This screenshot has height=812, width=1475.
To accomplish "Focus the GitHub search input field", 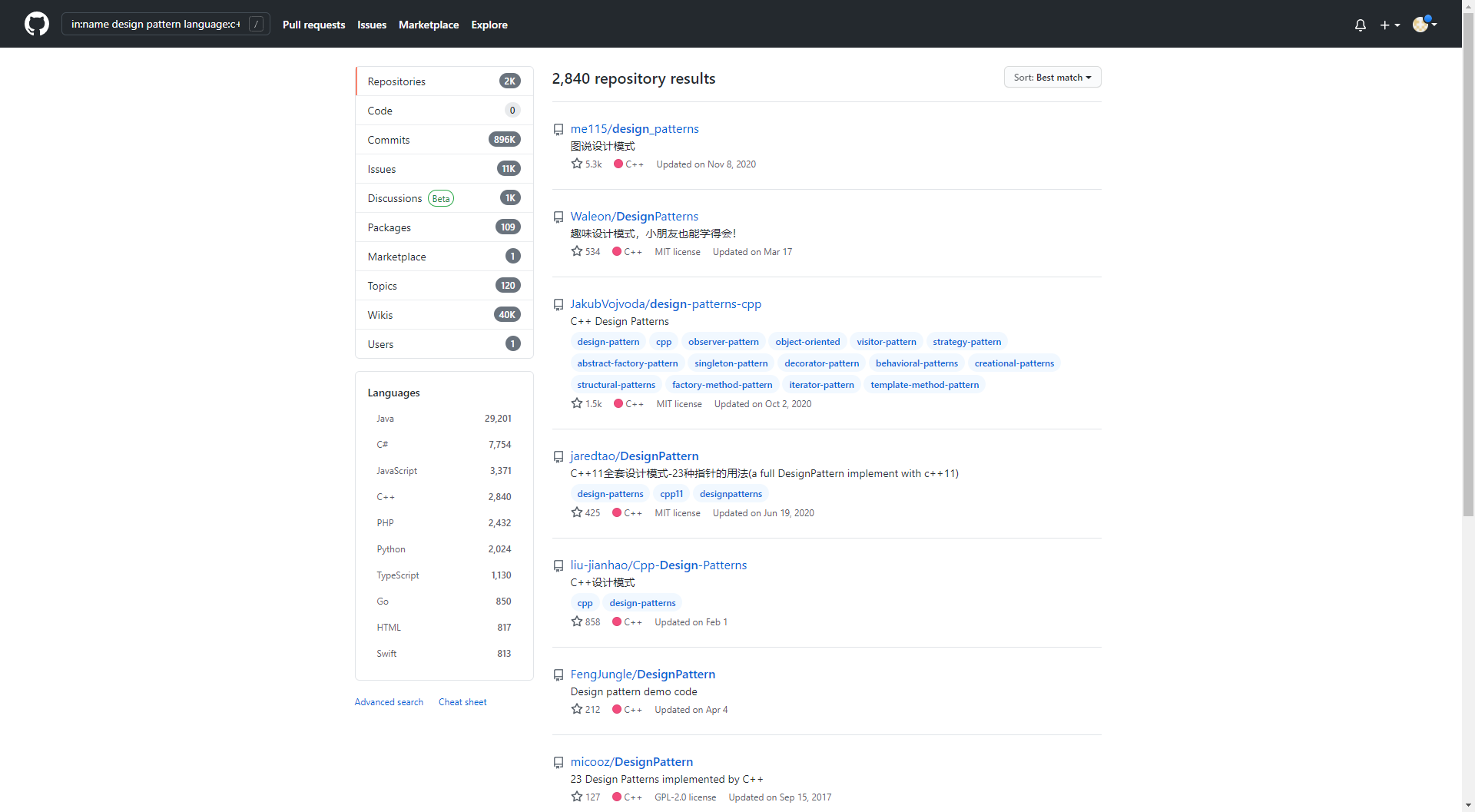I will pos(155,25).
